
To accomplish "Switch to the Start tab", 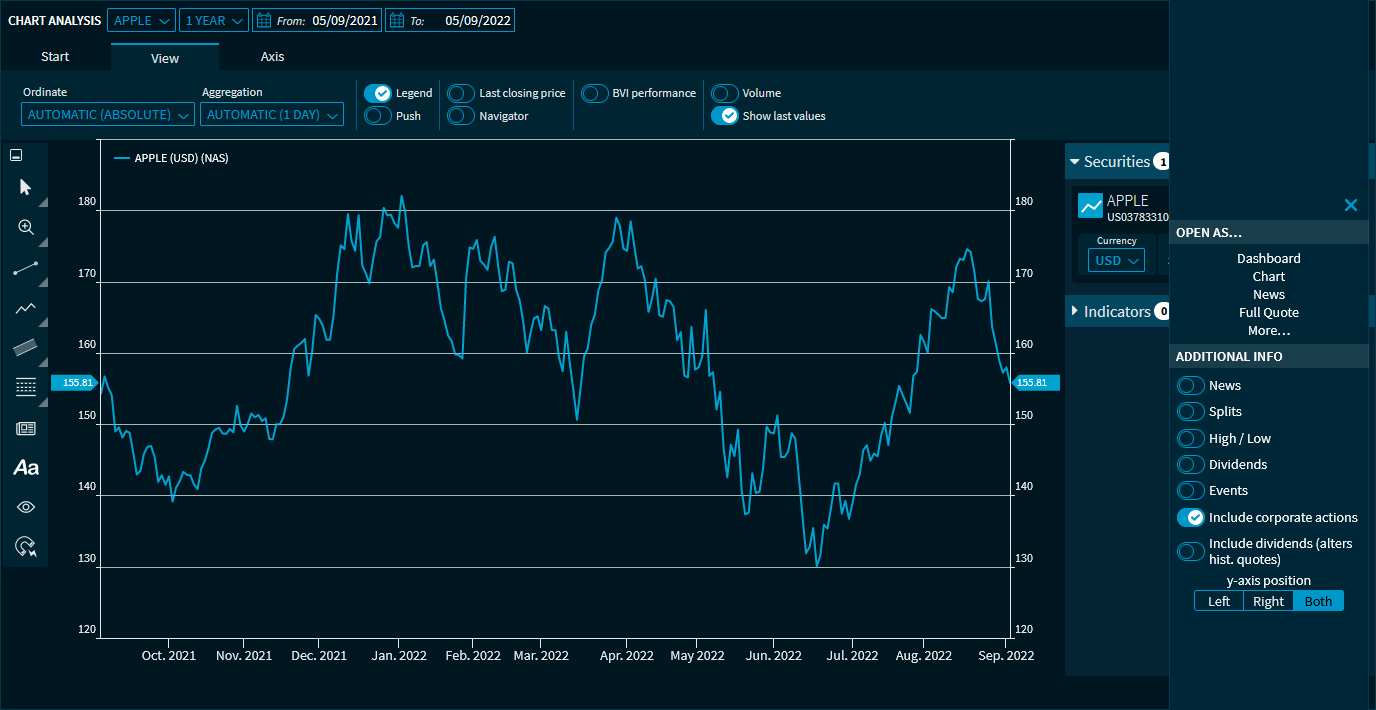I will pos(55,57).
